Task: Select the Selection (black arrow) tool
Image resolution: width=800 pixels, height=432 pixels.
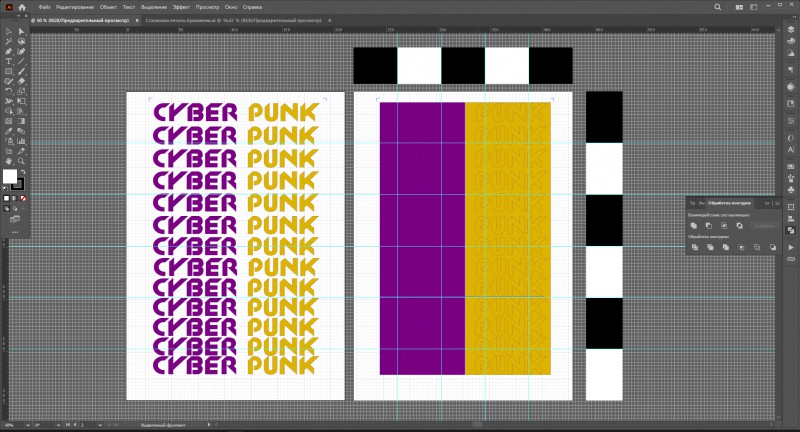Action: pyautogui.click(x=9, y=32)
